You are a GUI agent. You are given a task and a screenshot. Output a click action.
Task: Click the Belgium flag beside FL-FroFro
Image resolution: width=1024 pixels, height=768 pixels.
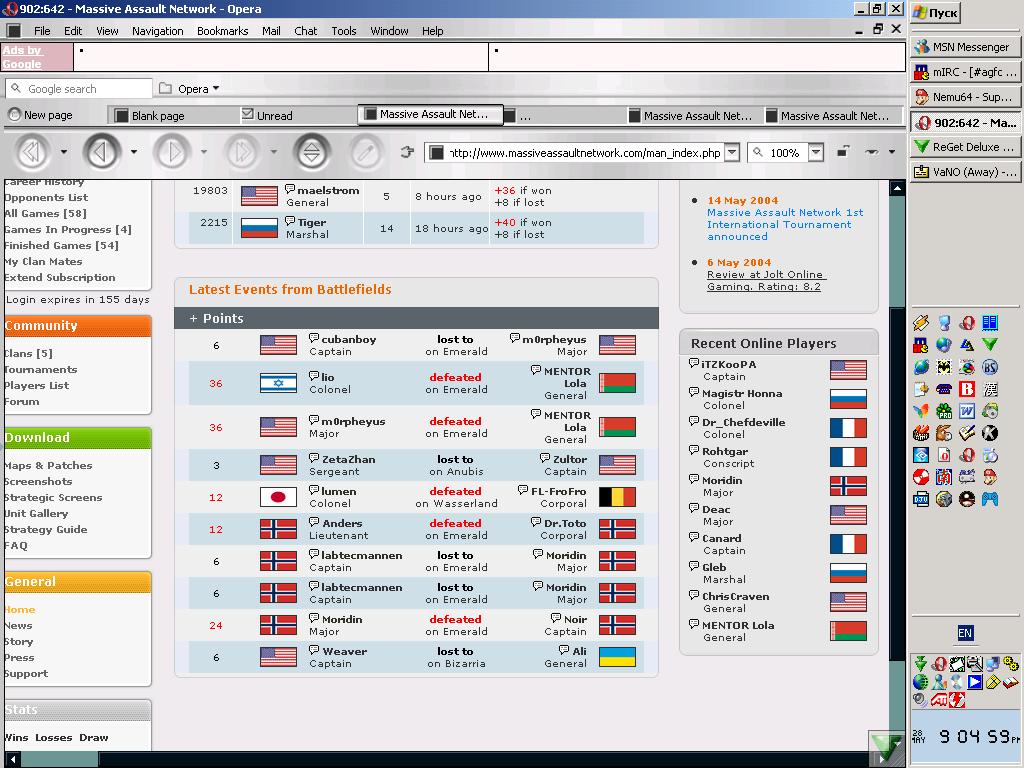(x=617, y=498)
